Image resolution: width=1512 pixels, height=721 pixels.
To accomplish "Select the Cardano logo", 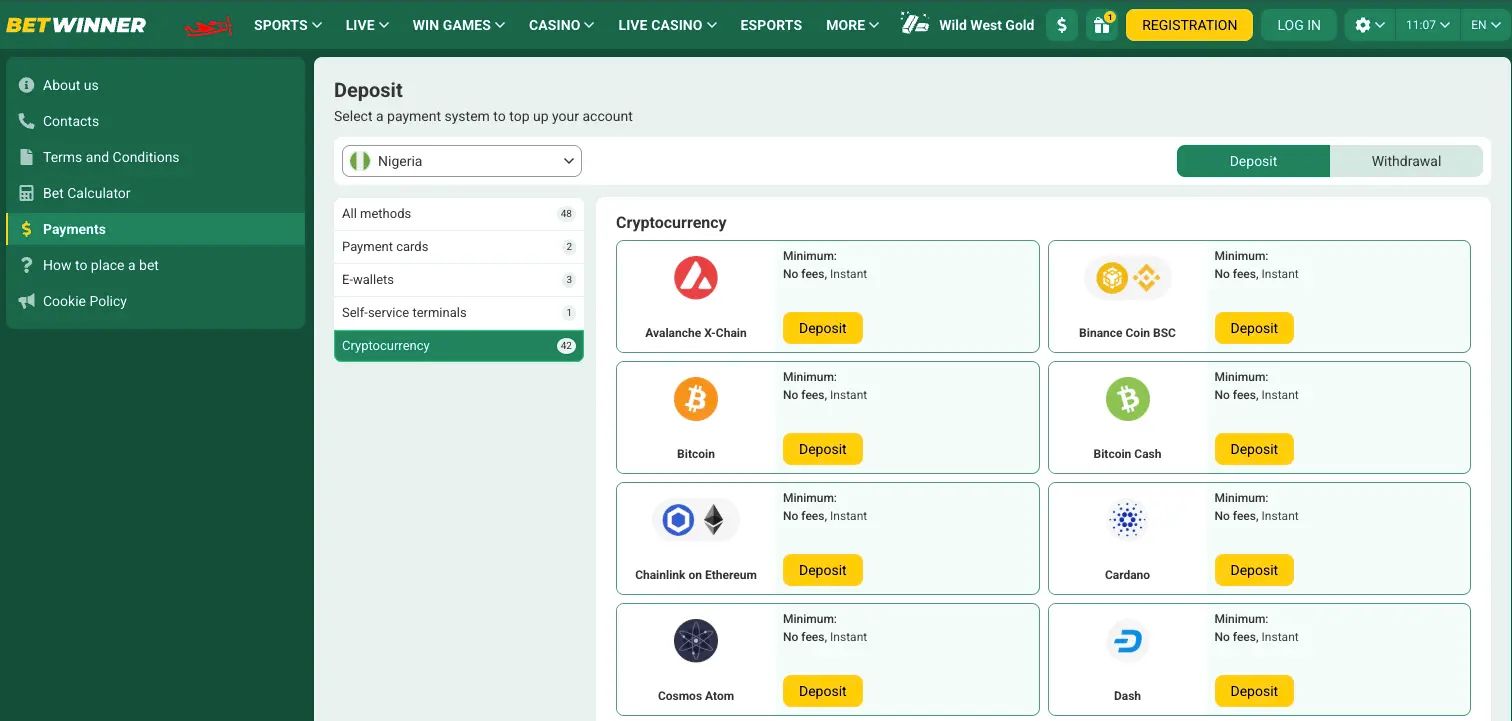I will pyautogui.click(x=1128, y=520).
